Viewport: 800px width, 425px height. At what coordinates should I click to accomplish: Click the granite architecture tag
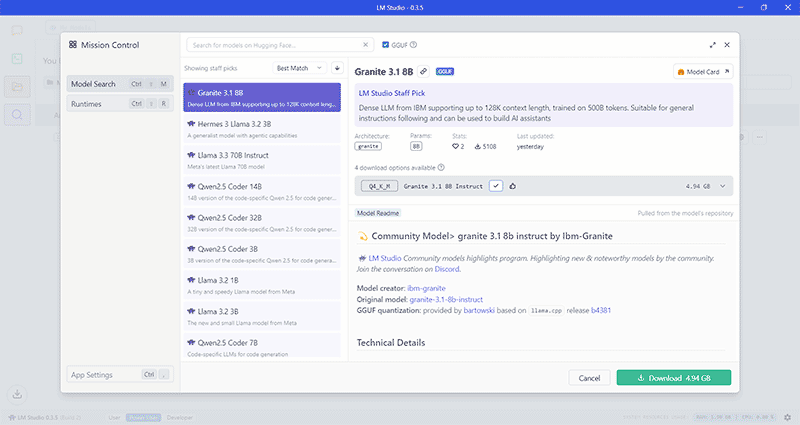(368, 146)
